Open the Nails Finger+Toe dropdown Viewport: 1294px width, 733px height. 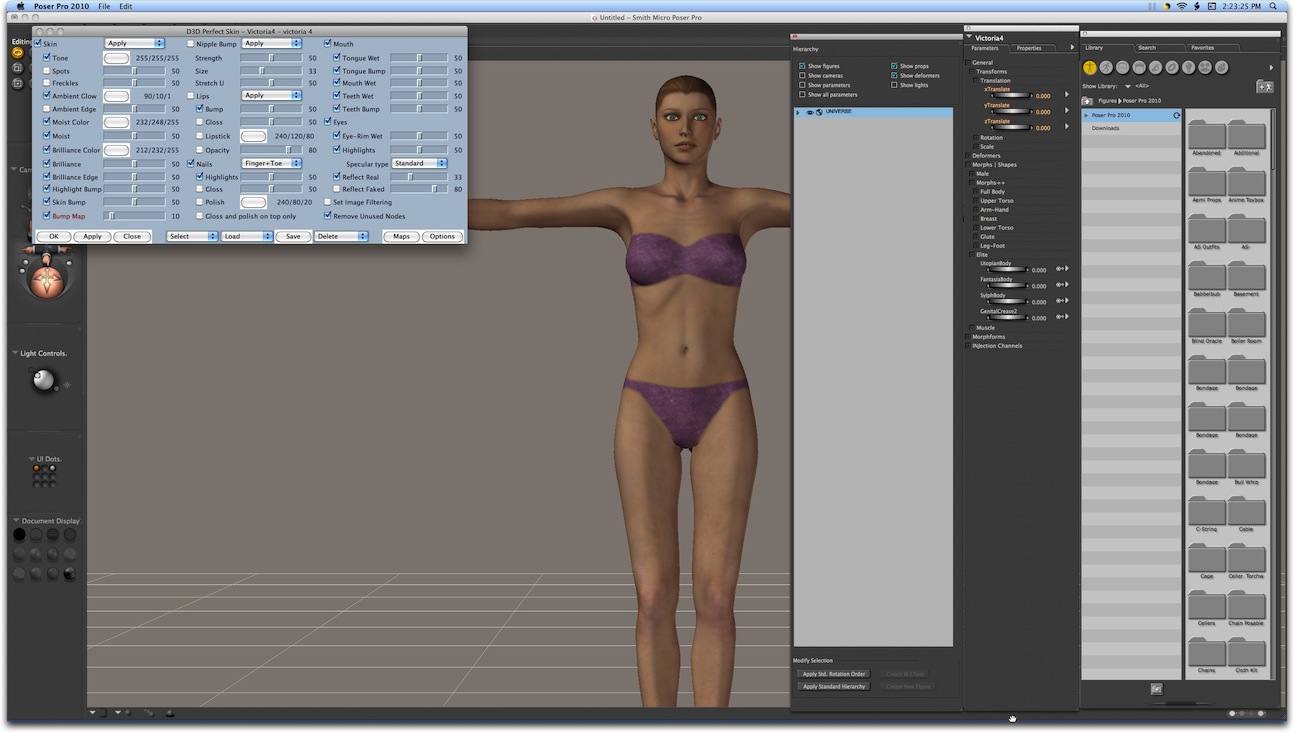271,163
